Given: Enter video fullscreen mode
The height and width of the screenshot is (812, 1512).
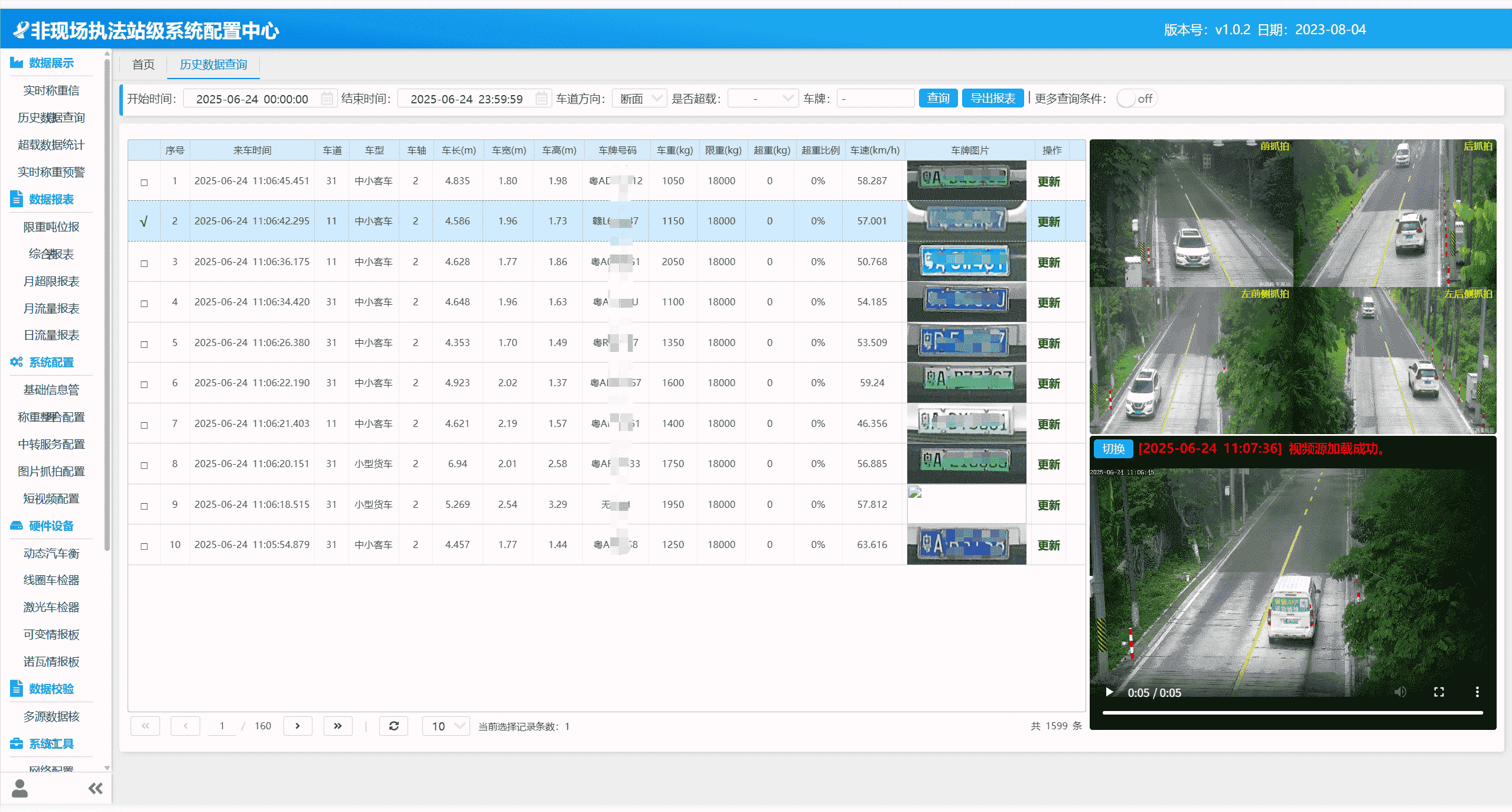Looking at the screenshot, I should tap(1439, 692).
